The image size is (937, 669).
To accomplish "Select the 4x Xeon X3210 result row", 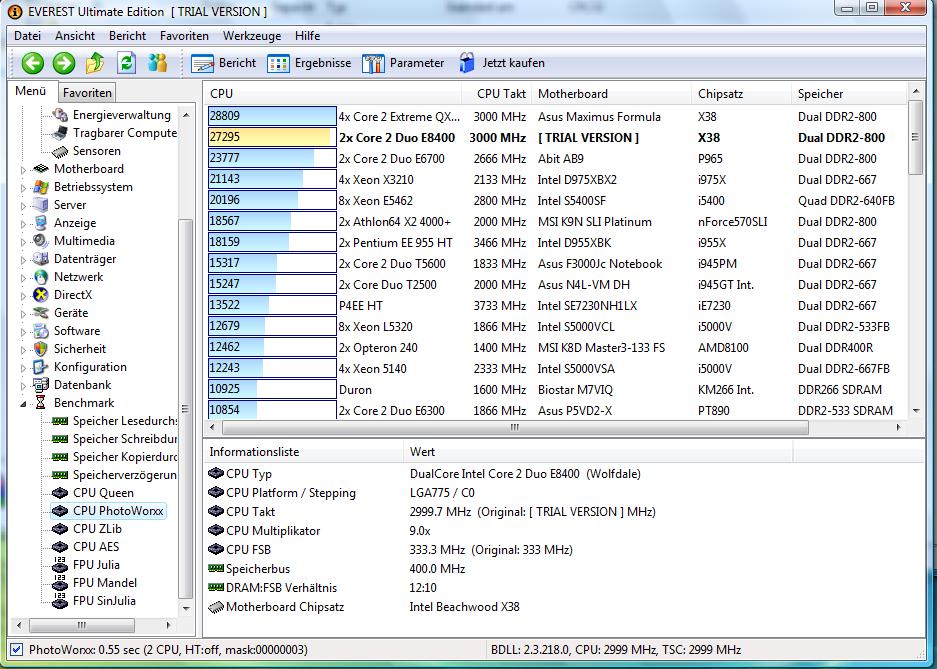I will 557,180.
